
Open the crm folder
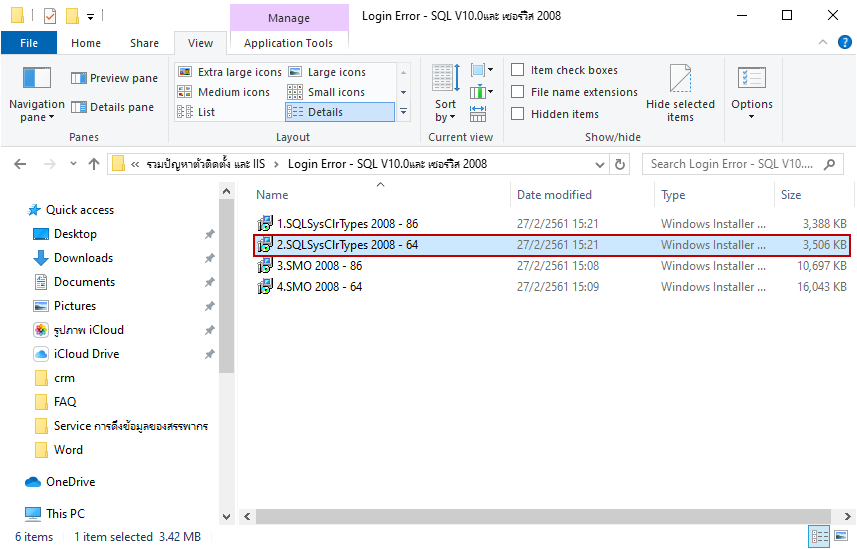[x=55, y=378]
